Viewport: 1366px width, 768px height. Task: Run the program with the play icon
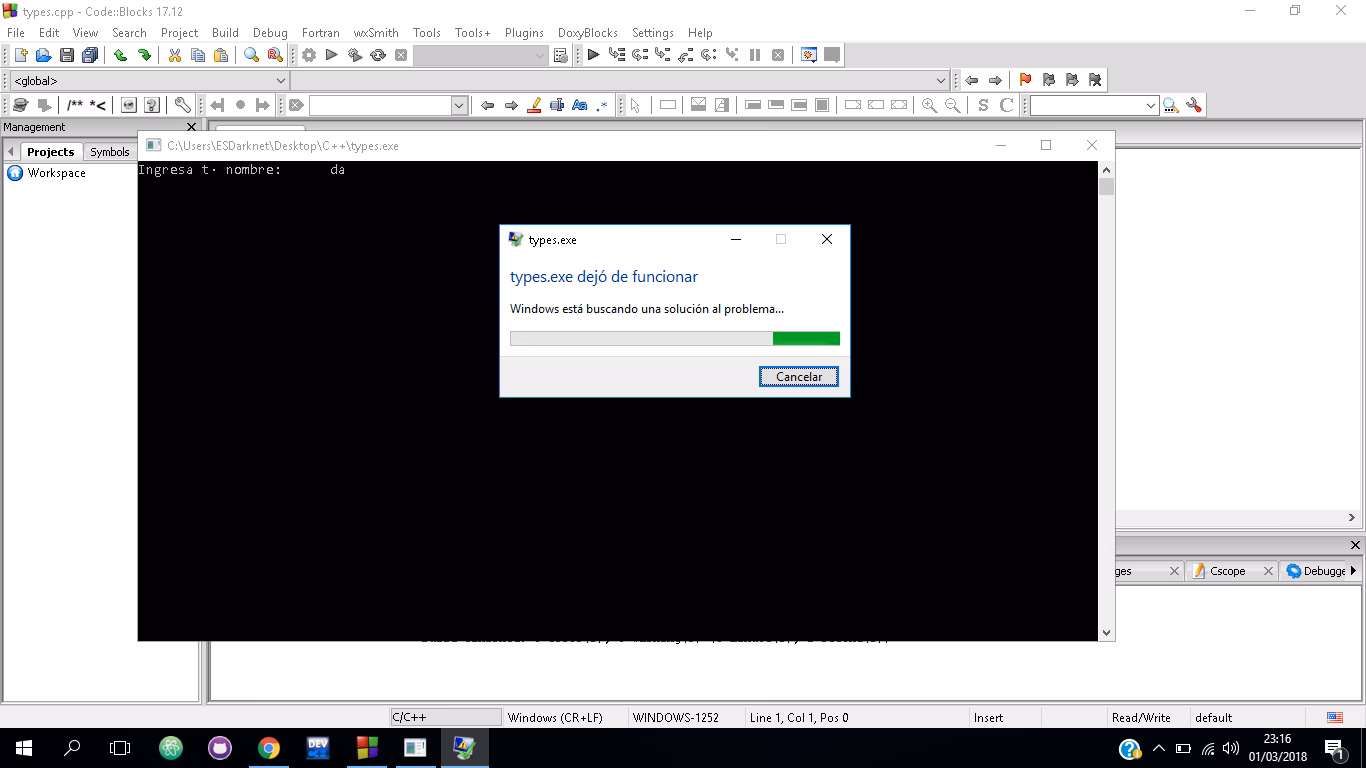coord(332,56)
